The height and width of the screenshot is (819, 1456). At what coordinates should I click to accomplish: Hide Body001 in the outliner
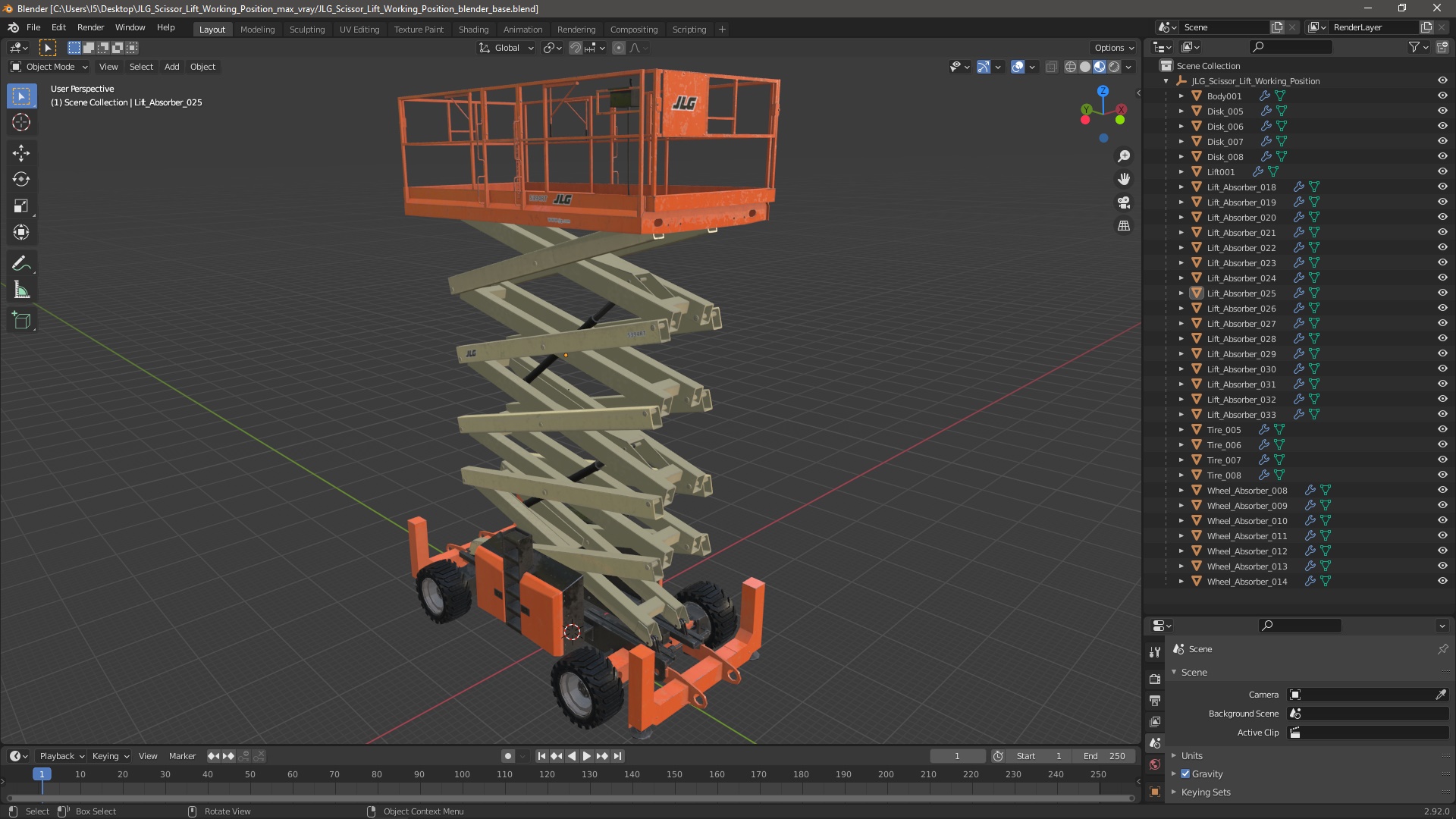(x=1442, y=96)
